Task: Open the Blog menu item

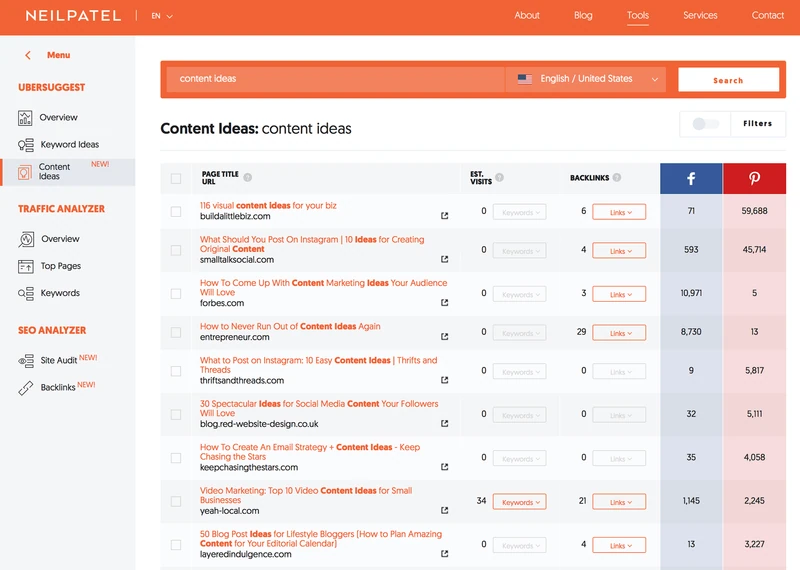Action: tap(583, 15)
